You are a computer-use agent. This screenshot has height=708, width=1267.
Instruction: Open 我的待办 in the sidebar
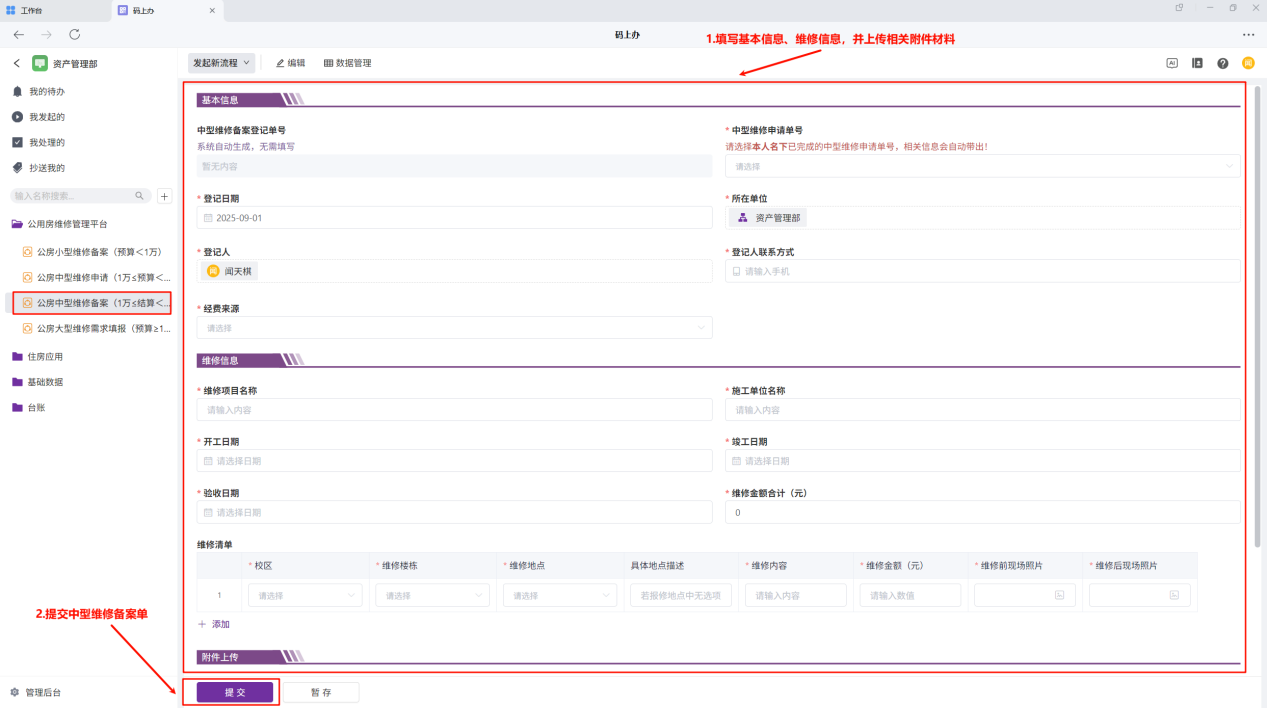point(46,91)
